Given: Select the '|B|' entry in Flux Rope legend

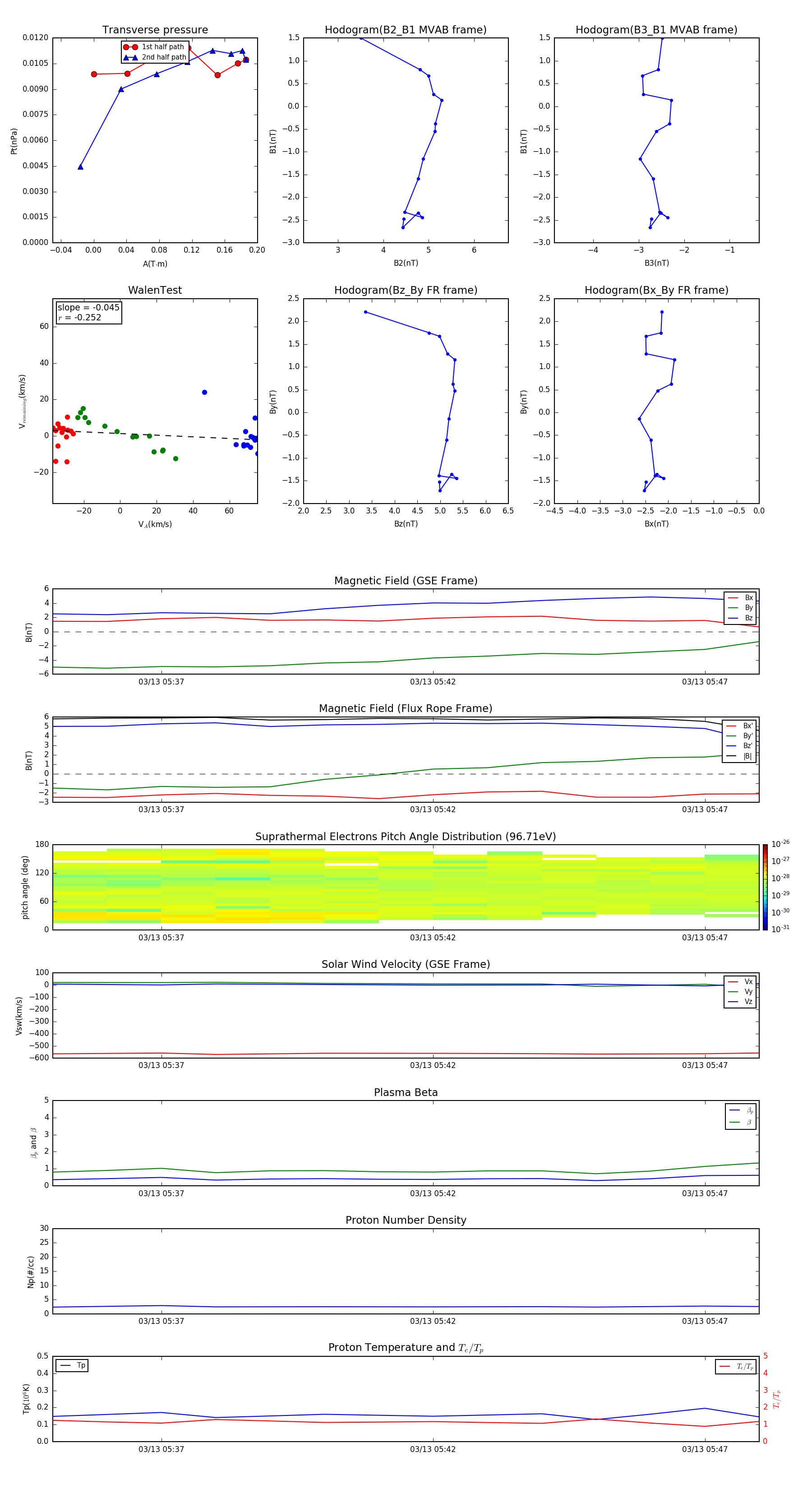Looking at the screenshot, I should point(740,756).
